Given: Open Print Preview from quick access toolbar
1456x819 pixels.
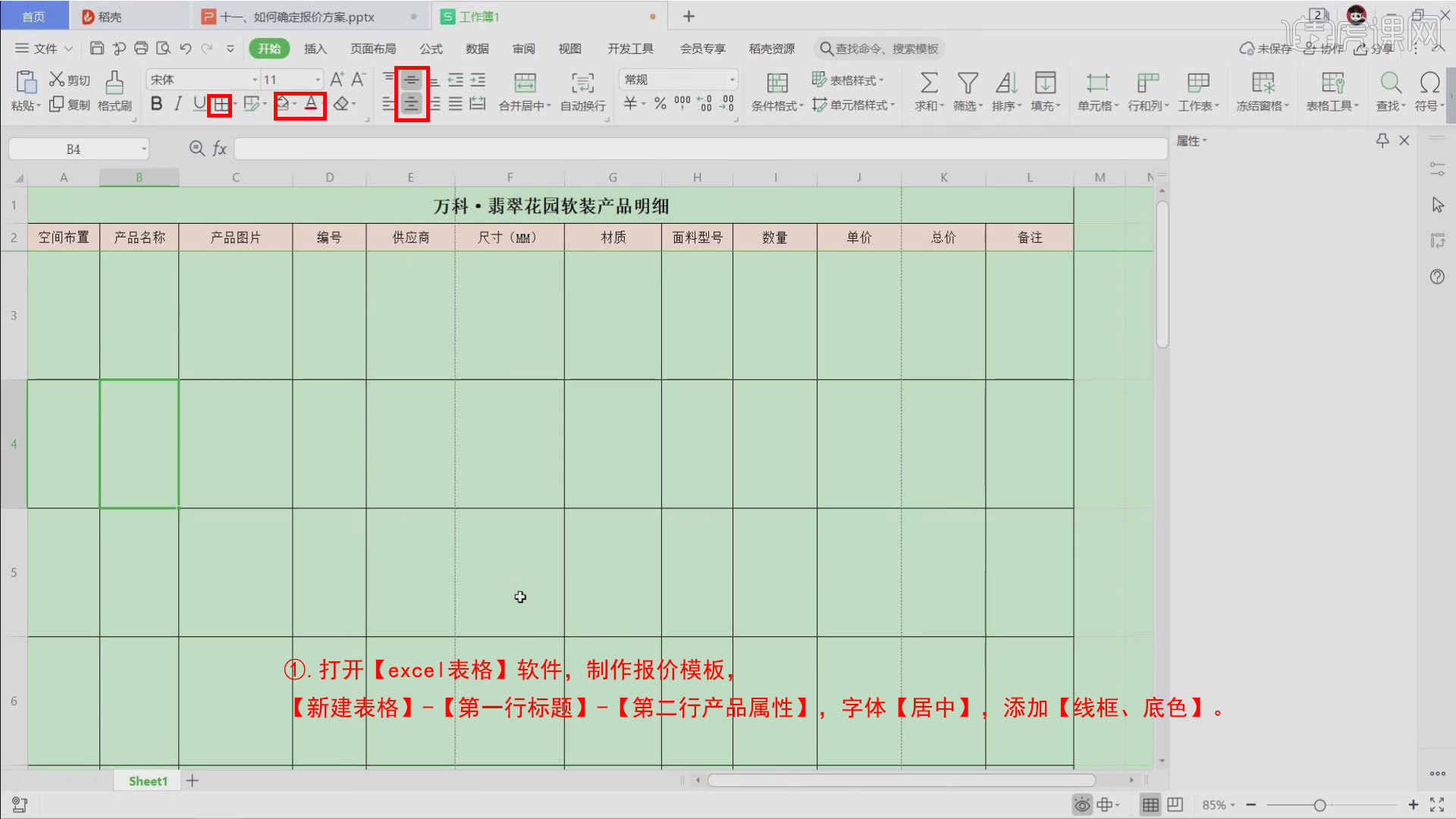Looking at the screenshot, I should click(x=163, y=49).
